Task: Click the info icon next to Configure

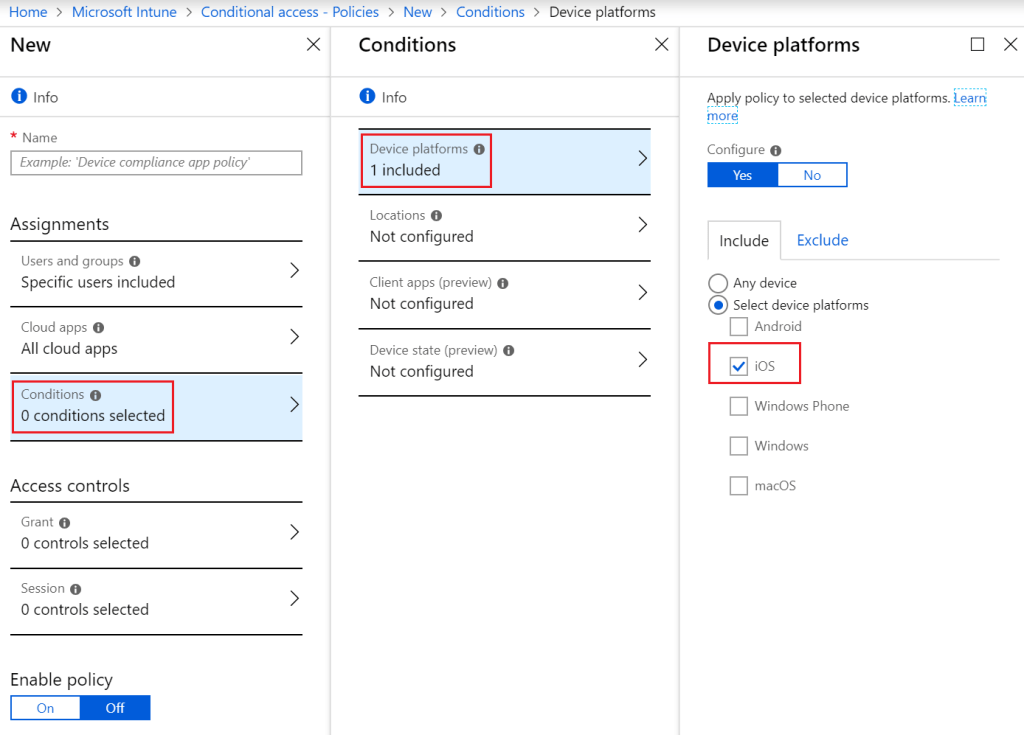Action: (x=776, y=150)
